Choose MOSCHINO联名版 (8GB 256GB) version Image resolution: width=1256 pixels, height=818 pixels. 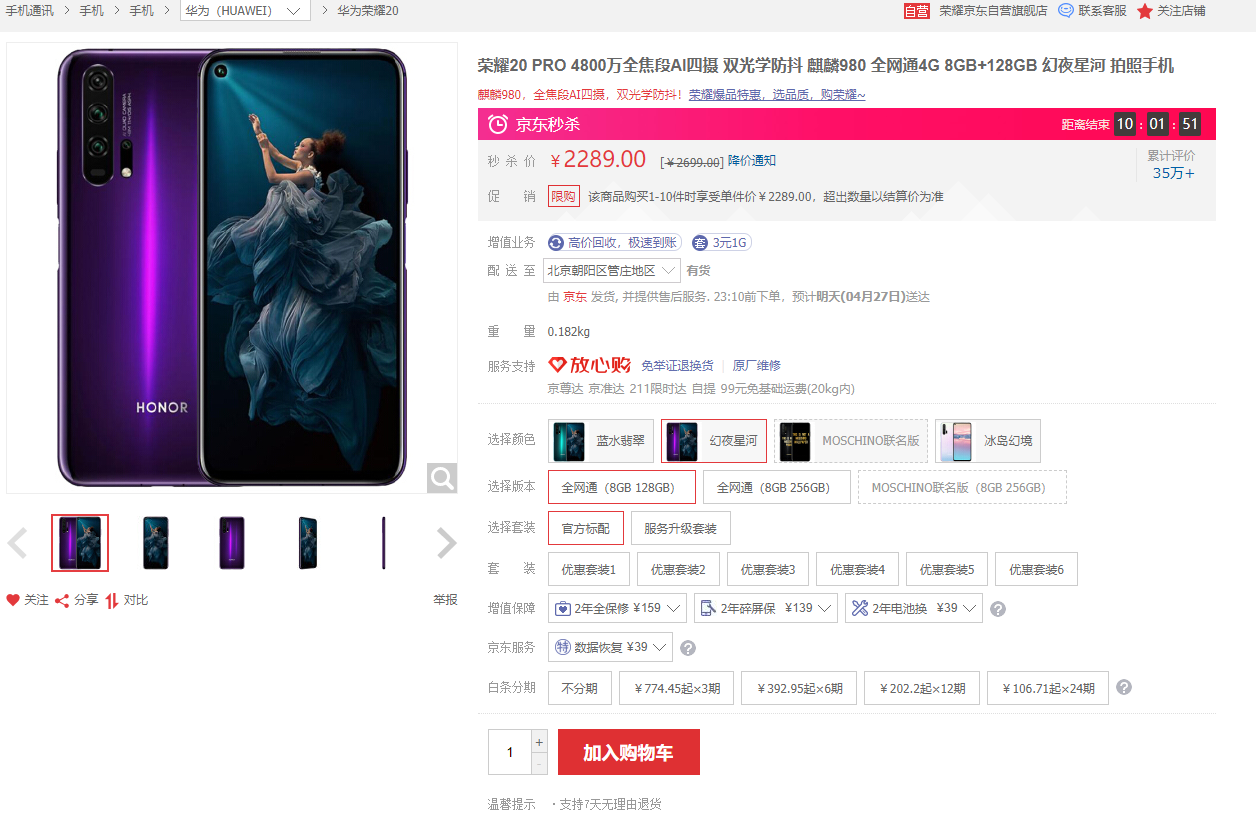pyautogui.click(x=962, y=487)
